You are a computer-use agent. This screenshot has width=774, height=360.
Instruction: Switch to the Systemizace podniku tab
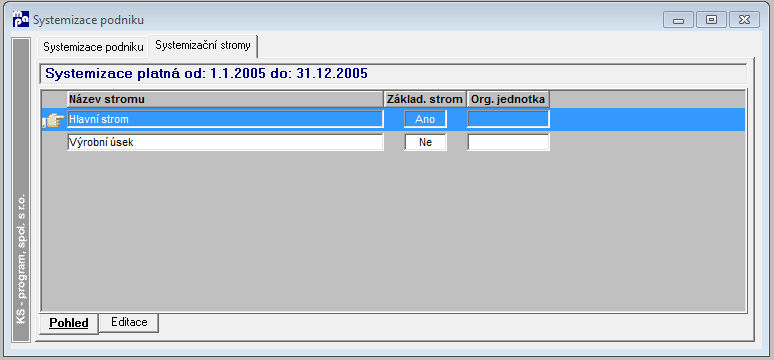pyautogui.click(x=92, y=47)
